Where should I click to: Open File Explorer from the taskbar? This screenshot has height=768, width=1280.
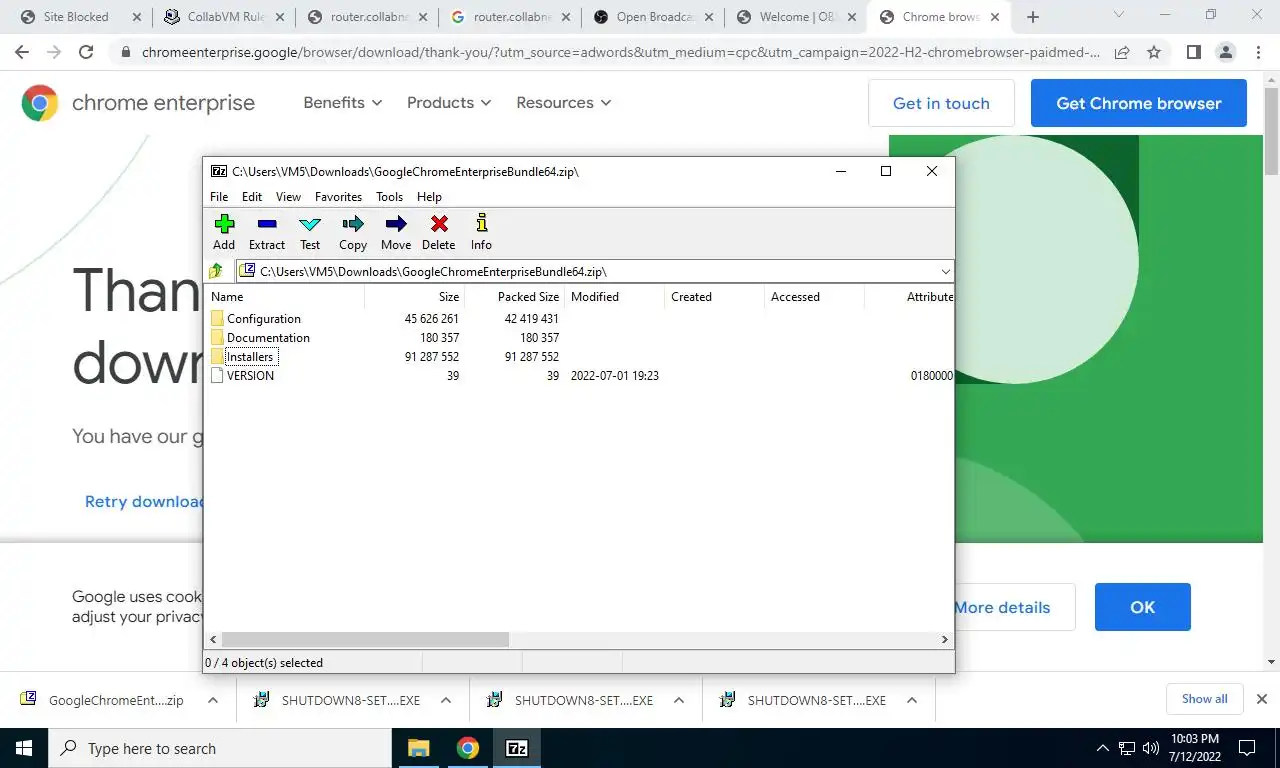point(418,748)
